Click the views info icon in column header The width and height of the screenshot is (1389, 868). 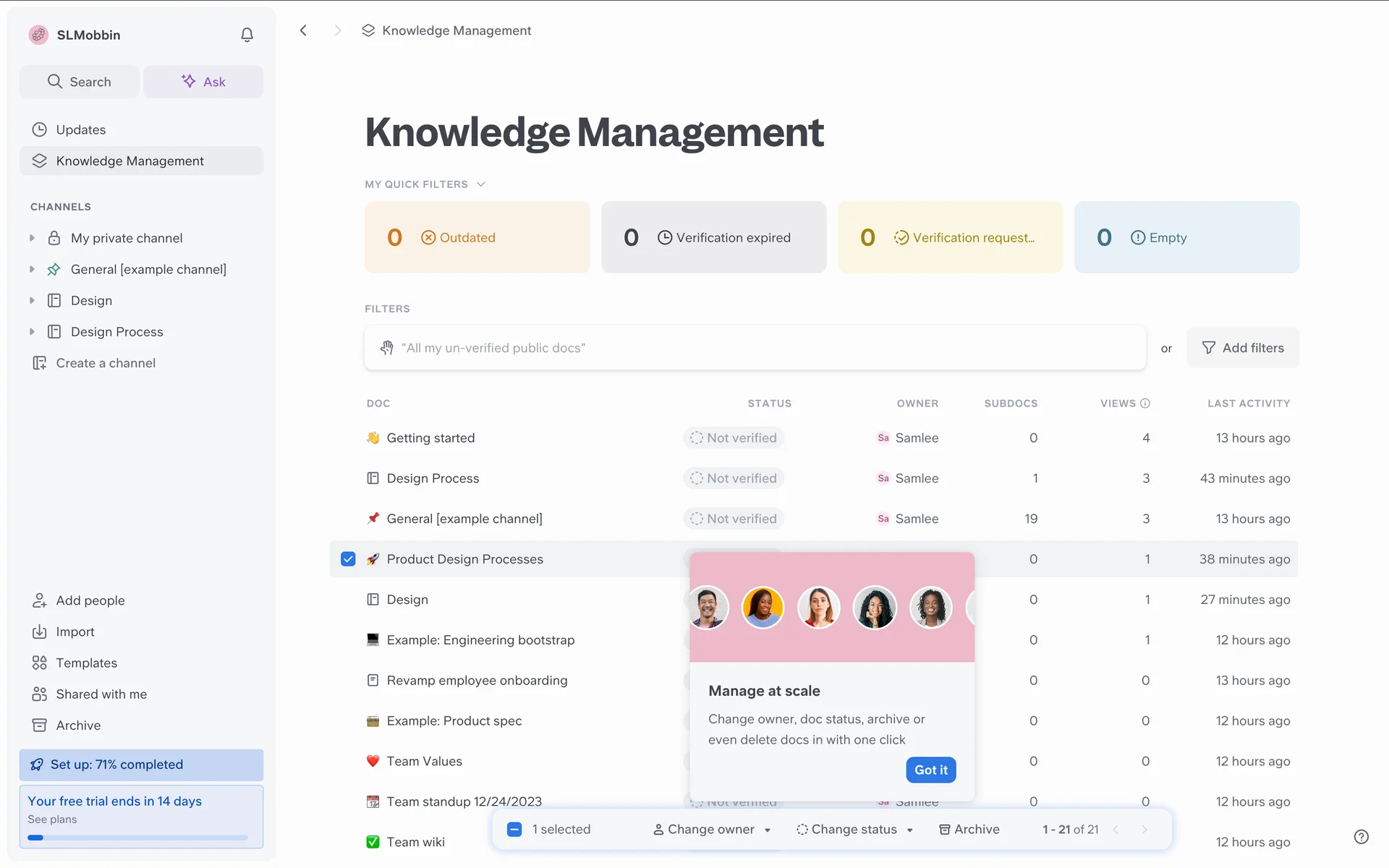1145,404
